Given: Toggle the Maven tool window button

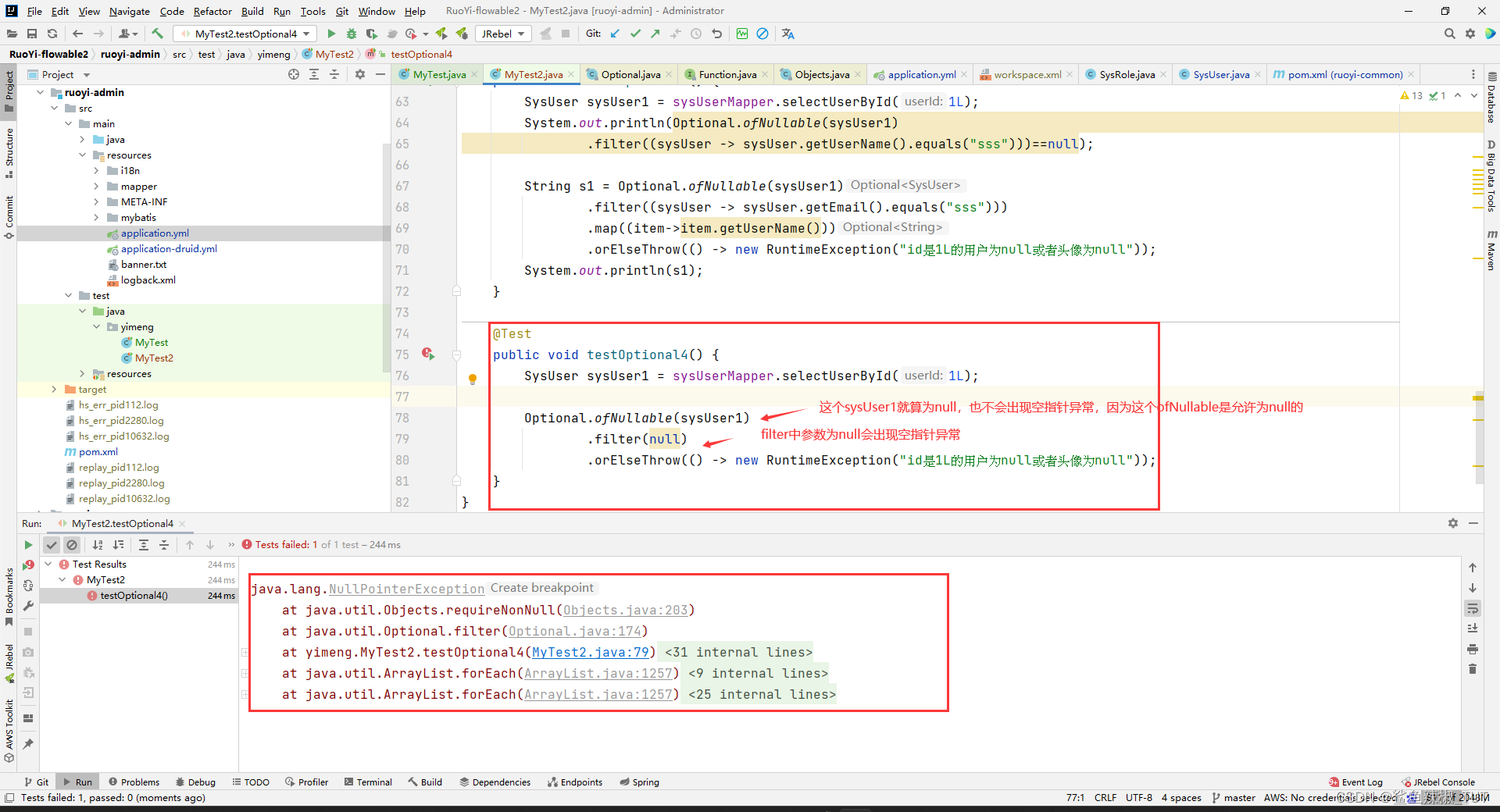Looking at the screenshot, I should [1491, 251].
